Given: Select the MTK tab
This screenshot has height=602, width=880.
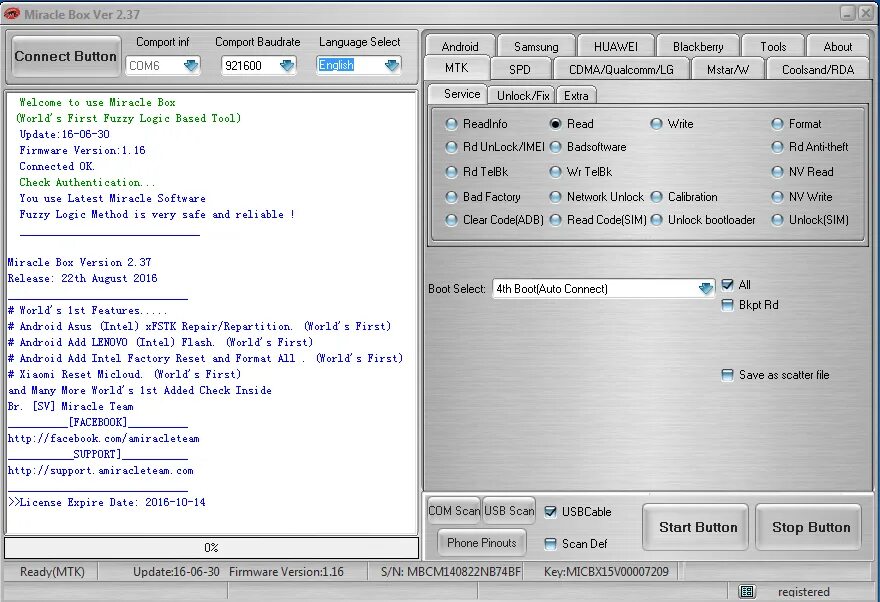Looking at the screenshot, I should click(x=456, y=68).
